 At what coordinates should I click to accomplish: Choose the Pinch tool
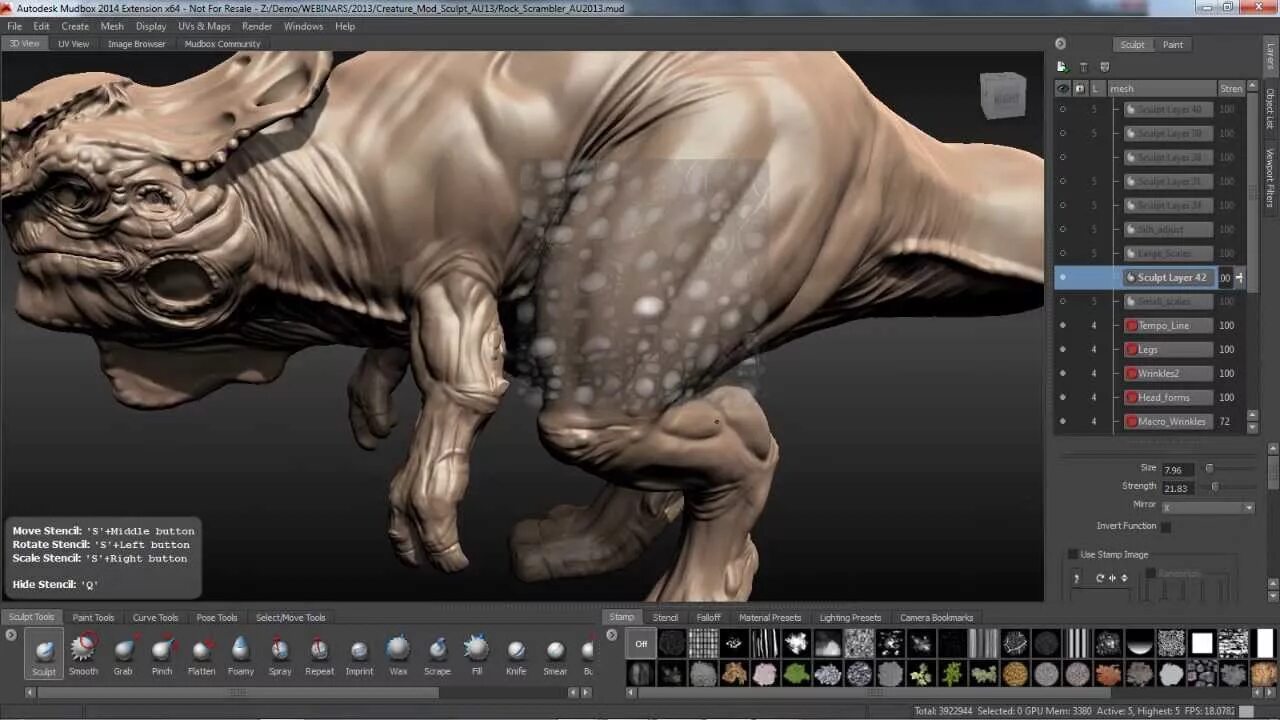click(162, 654)
